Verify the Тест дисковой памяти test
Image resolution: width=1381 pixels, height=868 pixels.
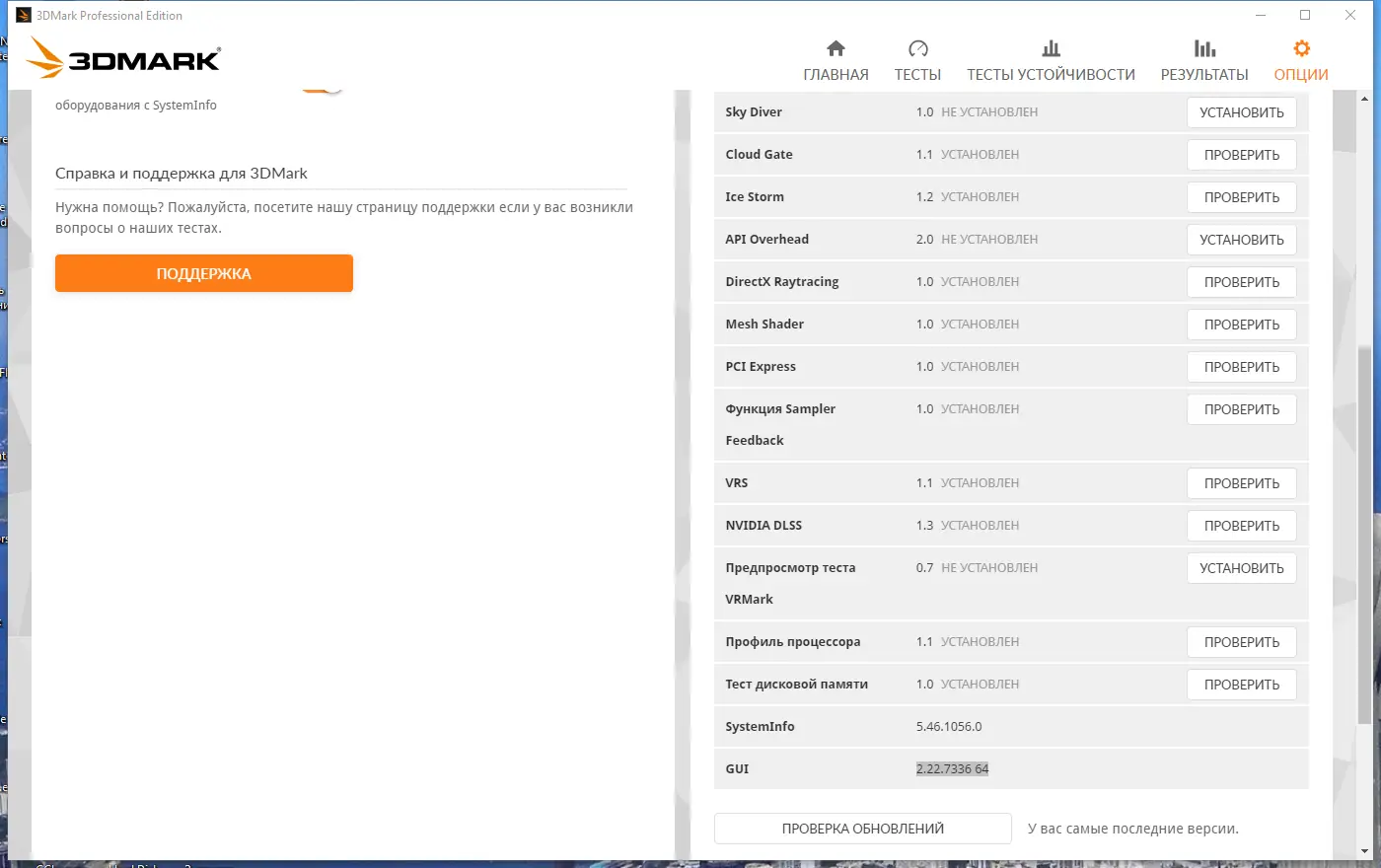tap(1242, 685)
